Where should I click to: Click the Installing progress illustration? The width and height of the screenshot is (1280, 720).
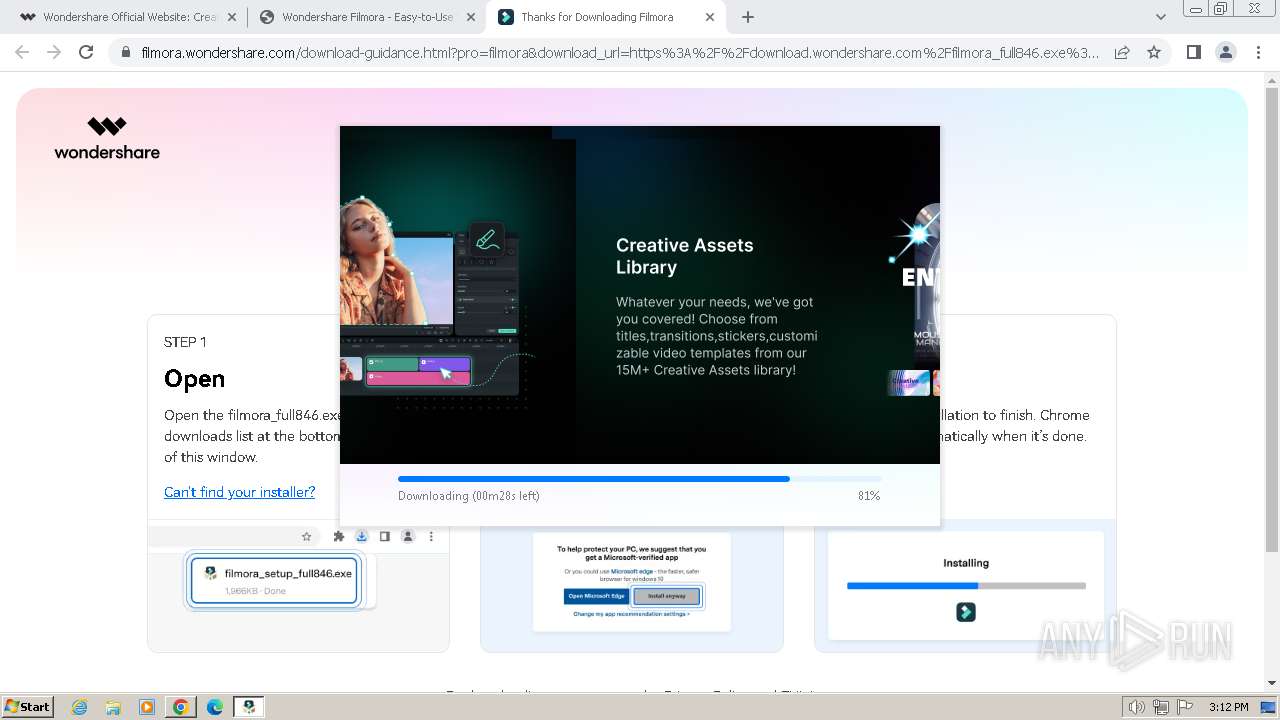[x=966, y=586]
